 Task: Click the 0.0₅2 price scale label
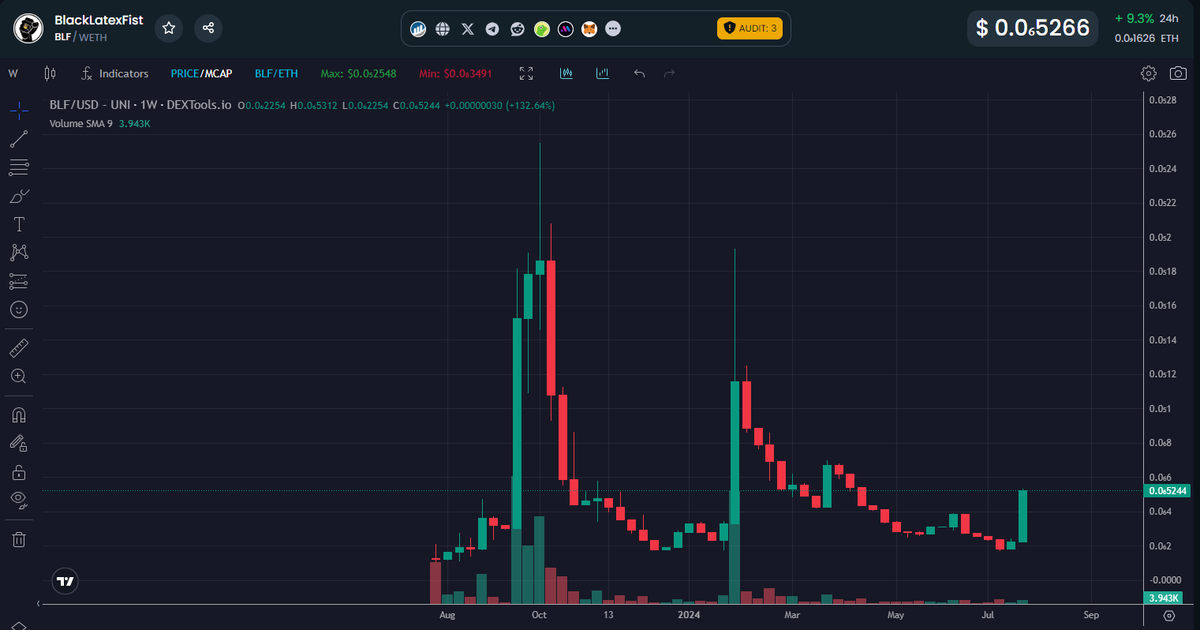click(x=1160, y=237)
